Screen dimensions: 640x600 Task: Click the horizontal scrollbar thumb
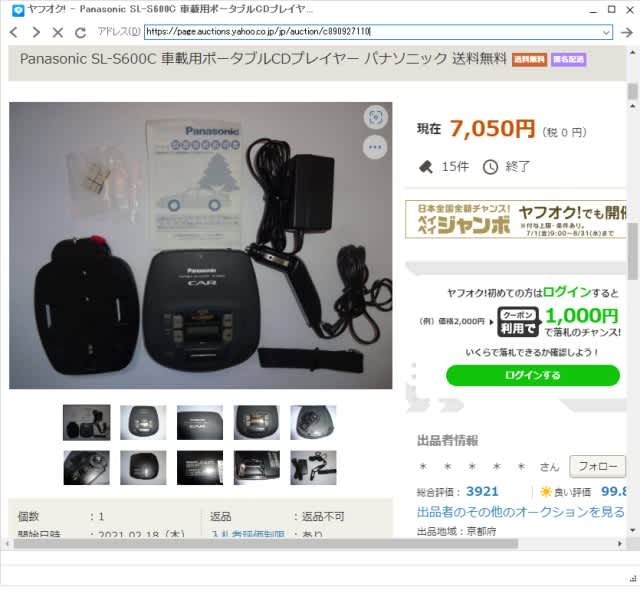coord(266,544)
